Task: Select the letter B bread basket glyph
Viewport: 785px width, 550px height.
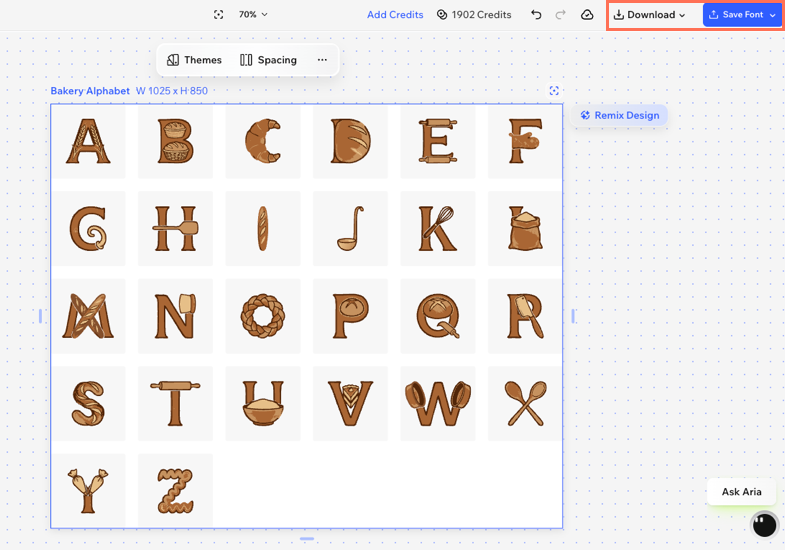Action: click(175, 141)
